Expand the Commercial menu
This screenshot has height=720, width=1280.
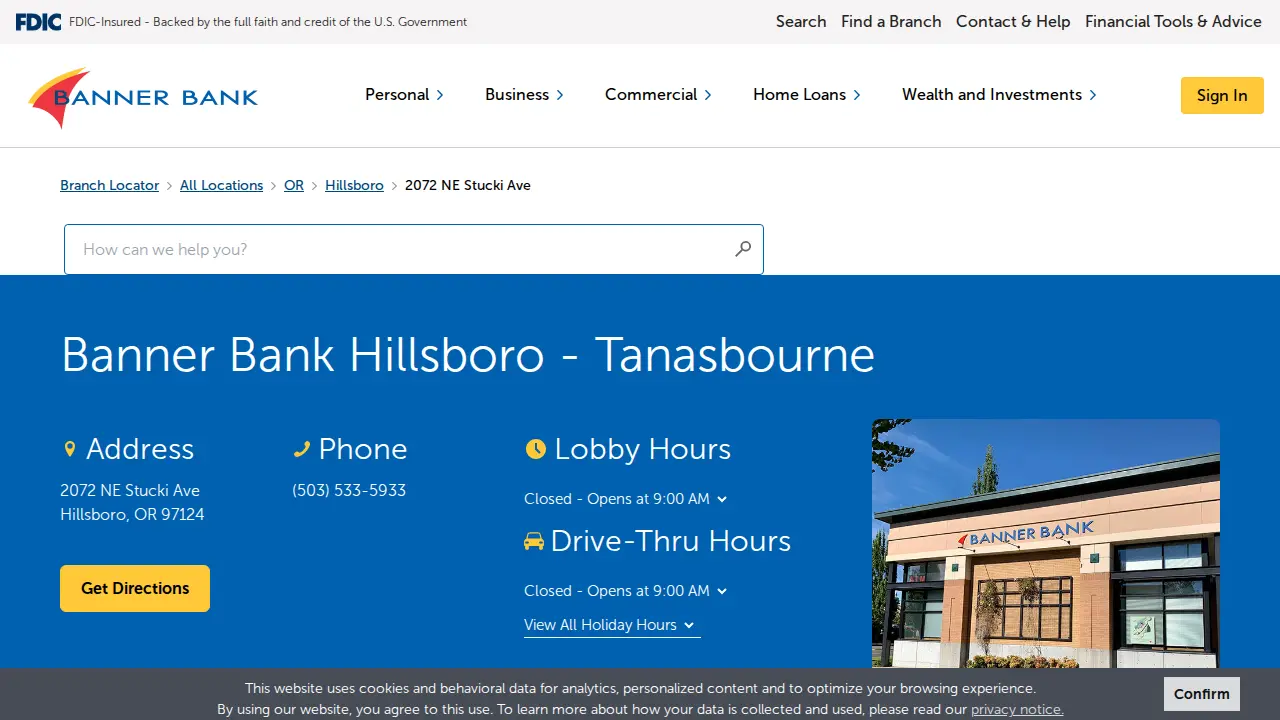(659, 94)
